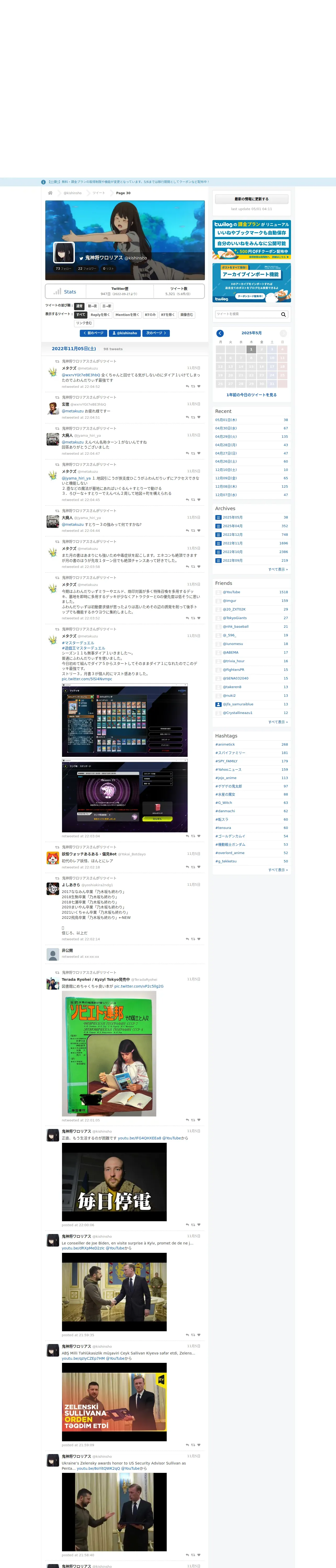Click the twilog 課金プラン banner ad

click(x=251, y=240)
